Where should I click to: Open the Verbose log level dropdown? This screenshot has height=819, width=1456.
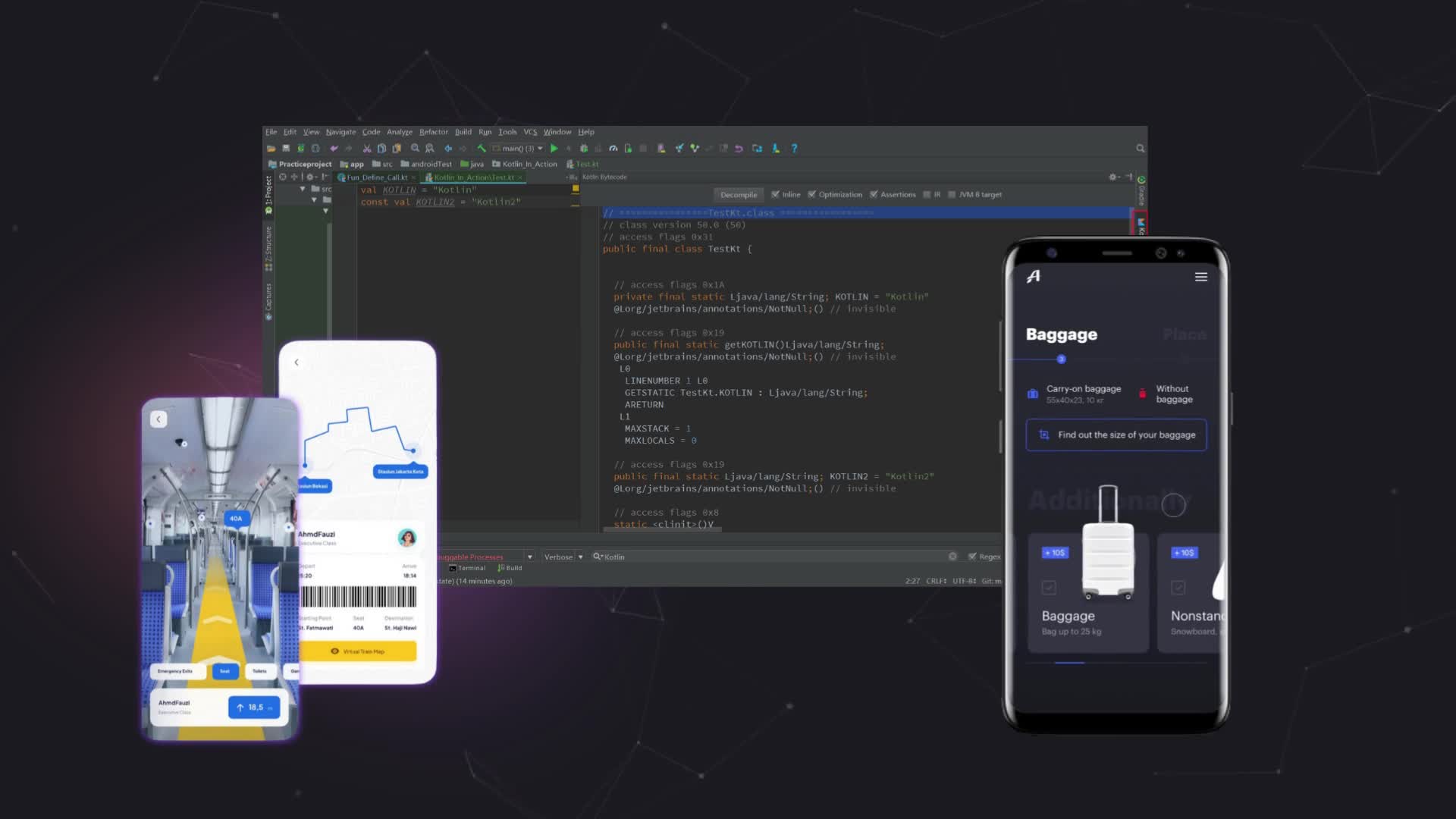563,557
